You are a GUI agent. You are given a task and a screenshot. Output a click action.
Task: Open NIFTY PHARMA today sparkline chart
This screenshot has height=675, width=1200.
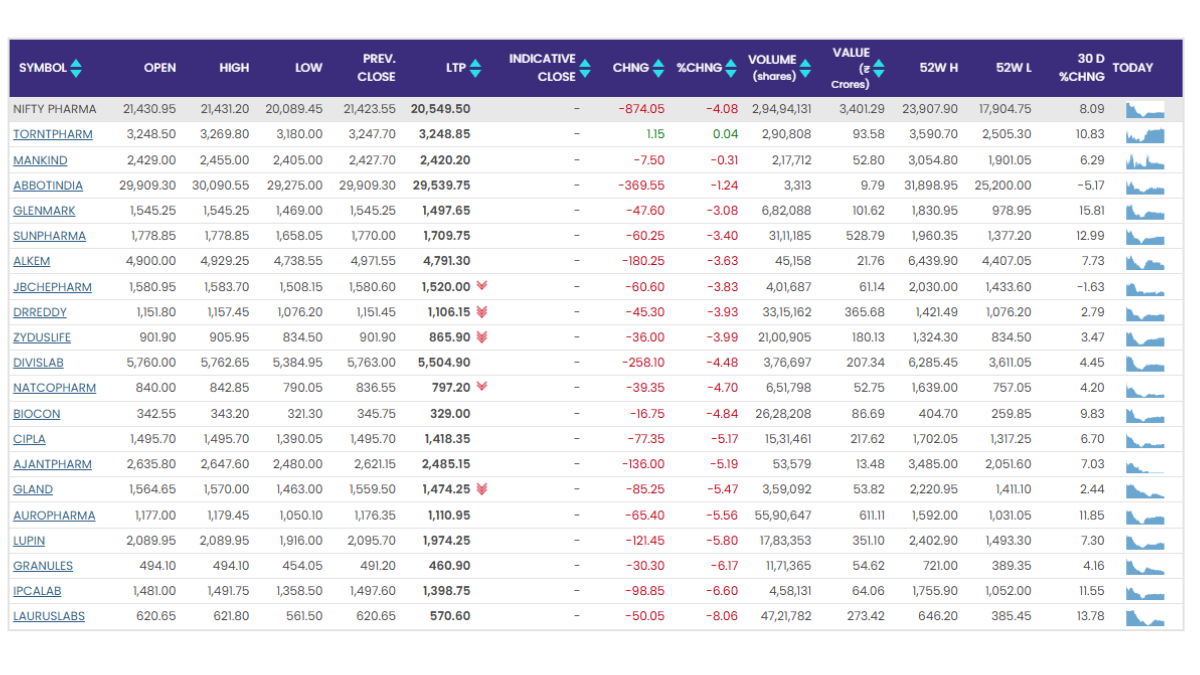pos(1145,109)
